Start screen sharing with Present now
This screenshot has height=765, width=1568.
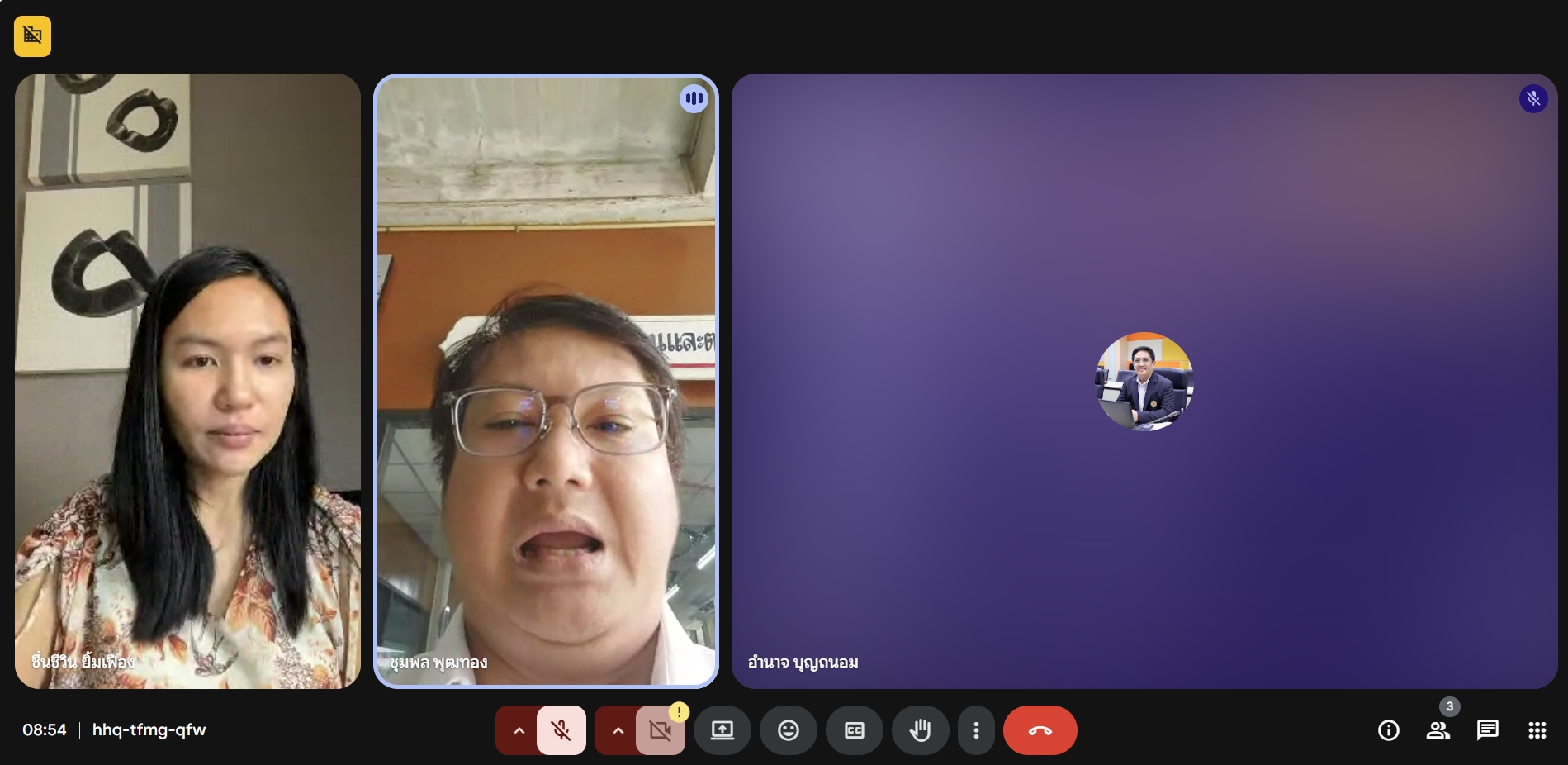coord(722,730)
